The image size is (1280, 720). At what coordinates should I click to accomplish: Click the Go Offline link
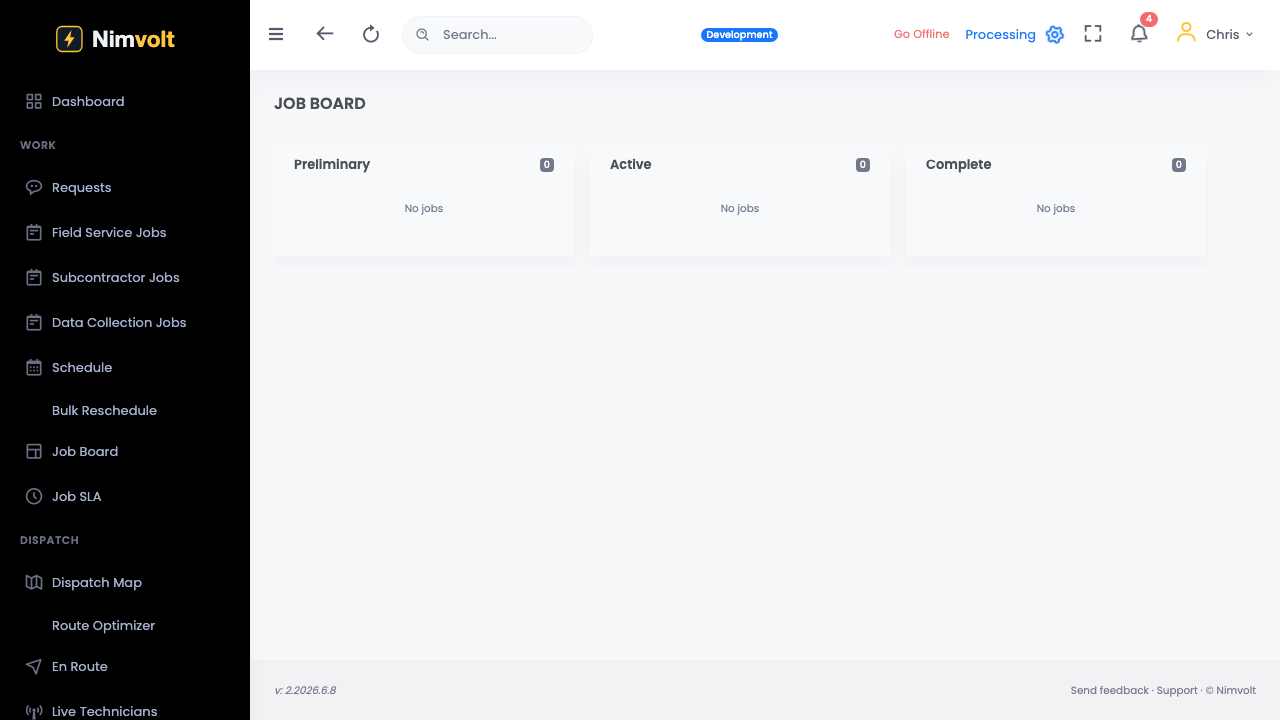click(x=921, y=34)
